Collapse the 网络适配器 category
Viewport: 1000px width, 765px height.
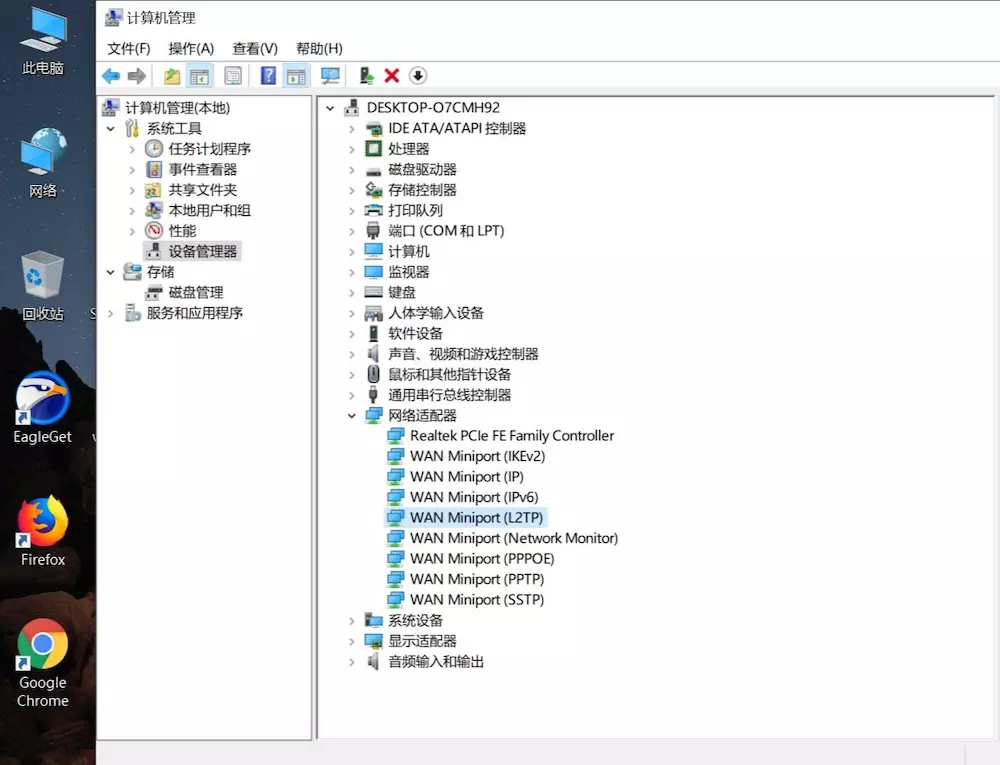[x=351, y=415]
